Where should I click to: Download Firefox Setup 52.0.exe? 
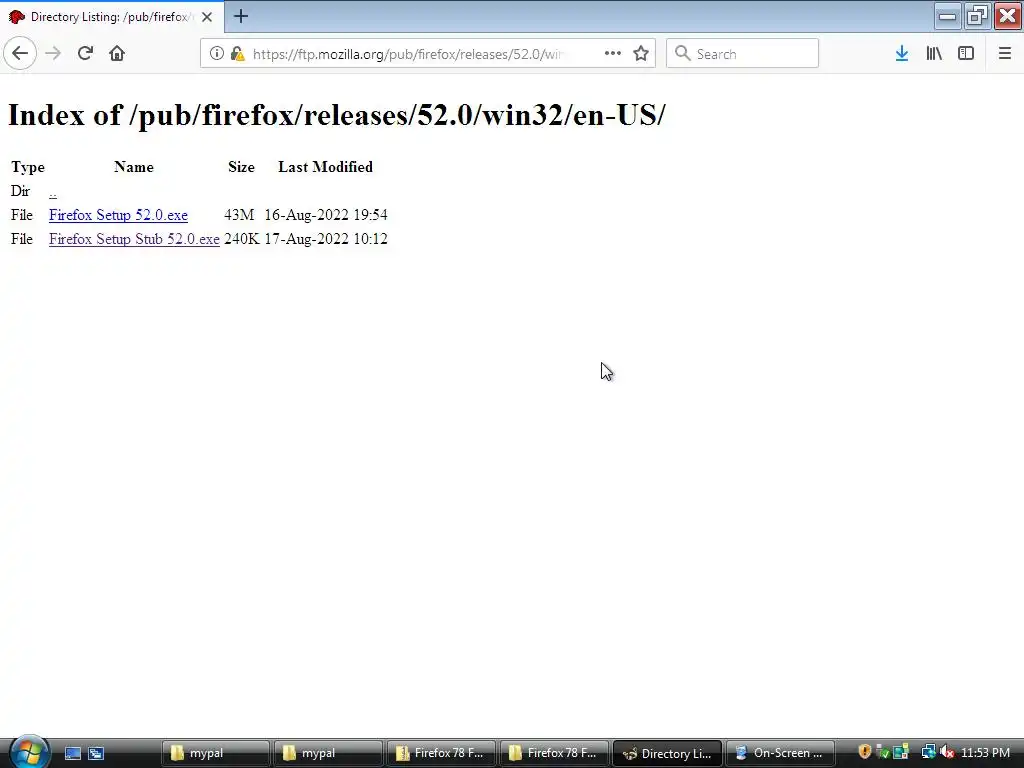point(118,216)
